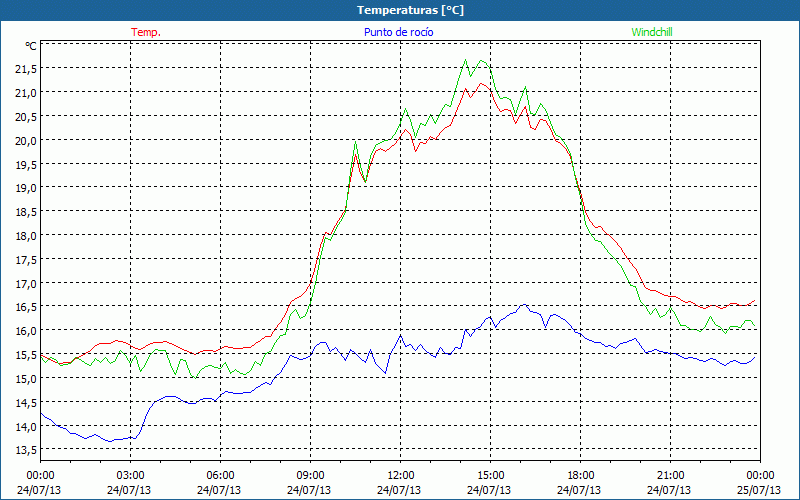Click the Temp. legend label
The width and height of the screenshot is (800, 500).
146,32
